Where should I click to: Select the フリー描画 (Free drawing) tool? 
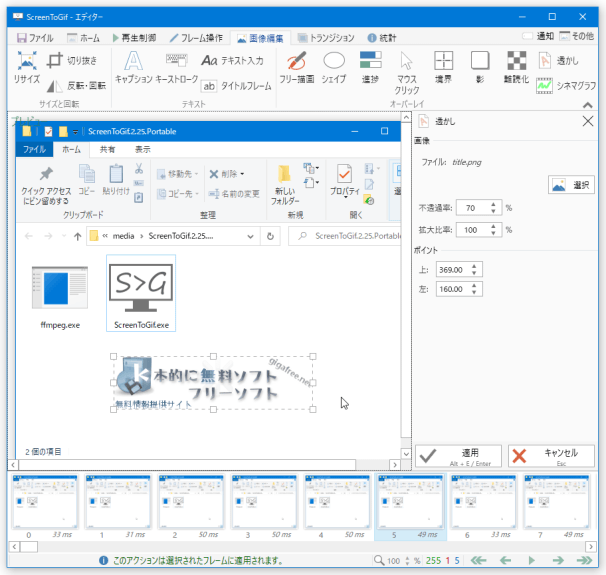click(x=297, y=66)
